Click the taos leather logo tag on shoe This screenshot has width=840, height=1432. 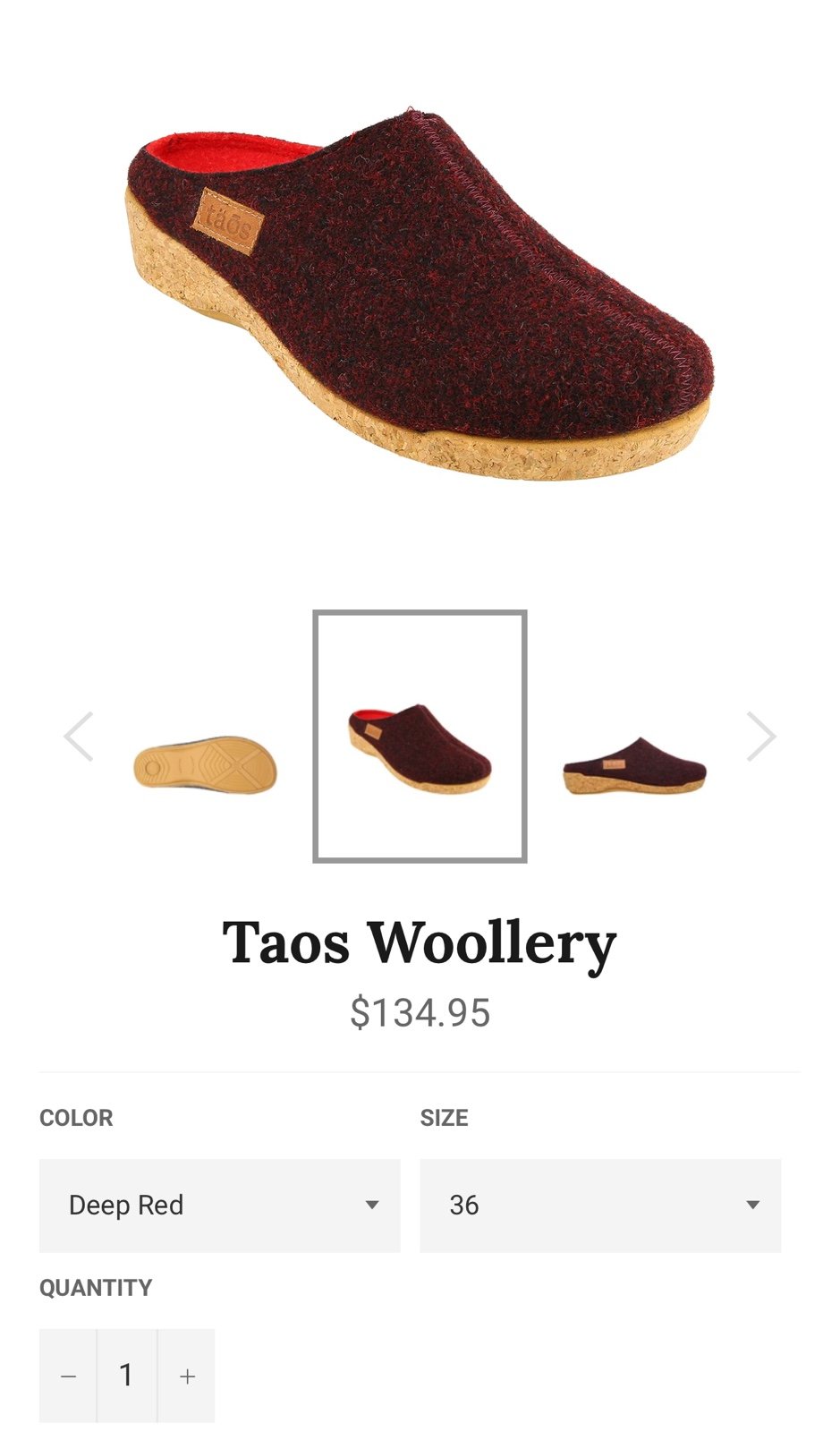click(x=228, y=219)
